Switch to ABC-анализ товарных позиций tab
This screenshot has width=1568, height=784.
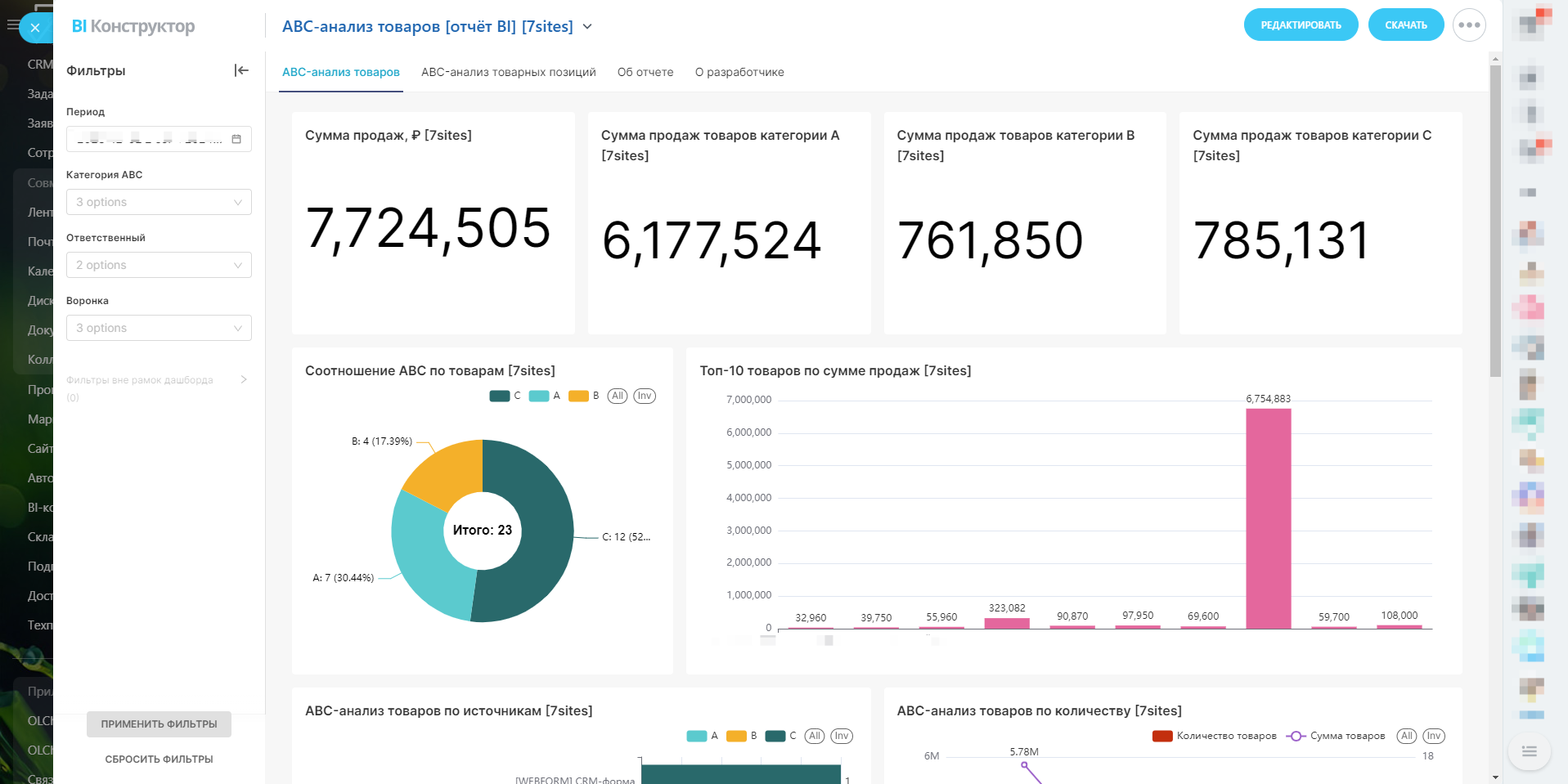click(508, 72)
